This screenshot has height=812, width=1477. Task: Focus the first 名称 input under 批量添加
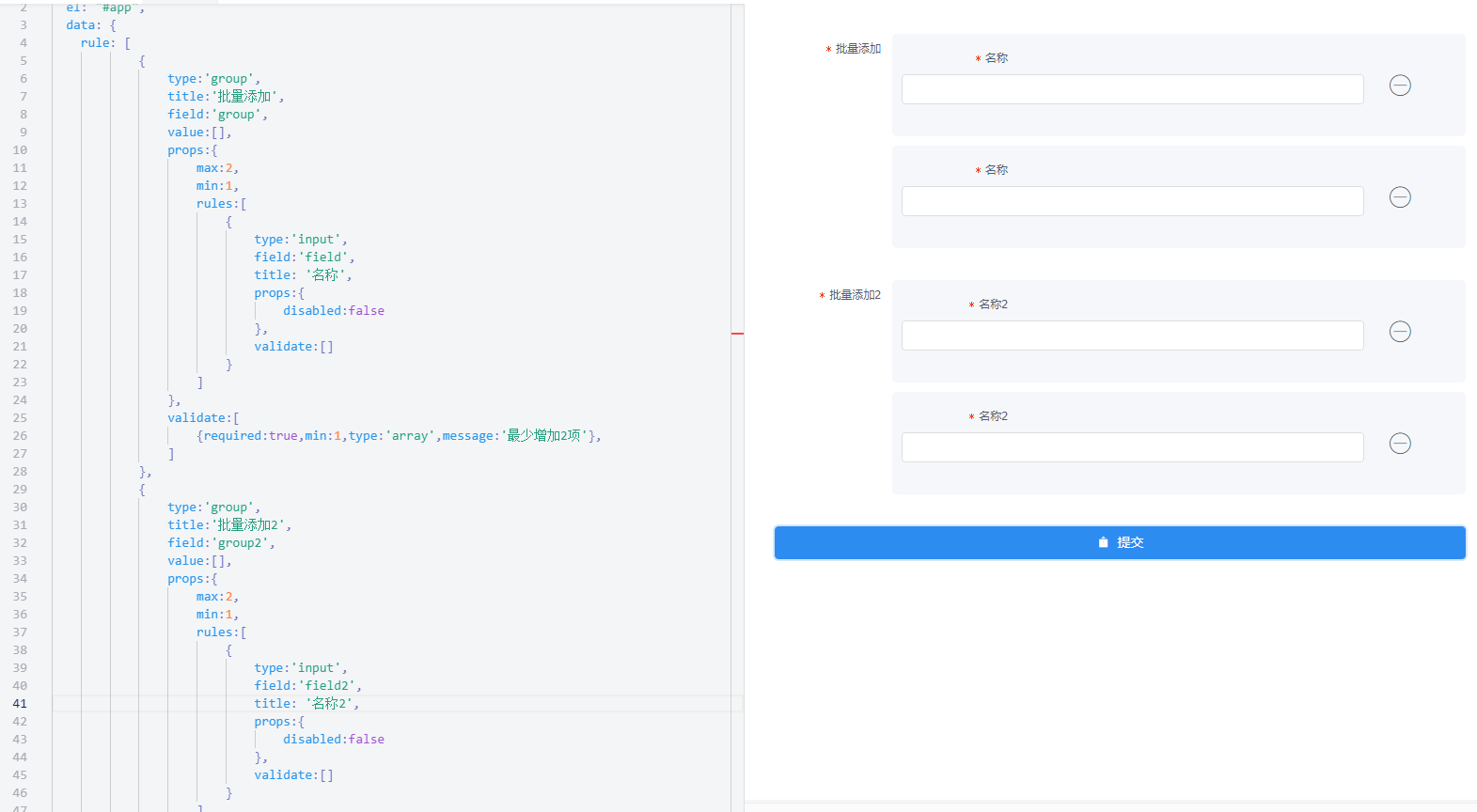coord(1132,89)
